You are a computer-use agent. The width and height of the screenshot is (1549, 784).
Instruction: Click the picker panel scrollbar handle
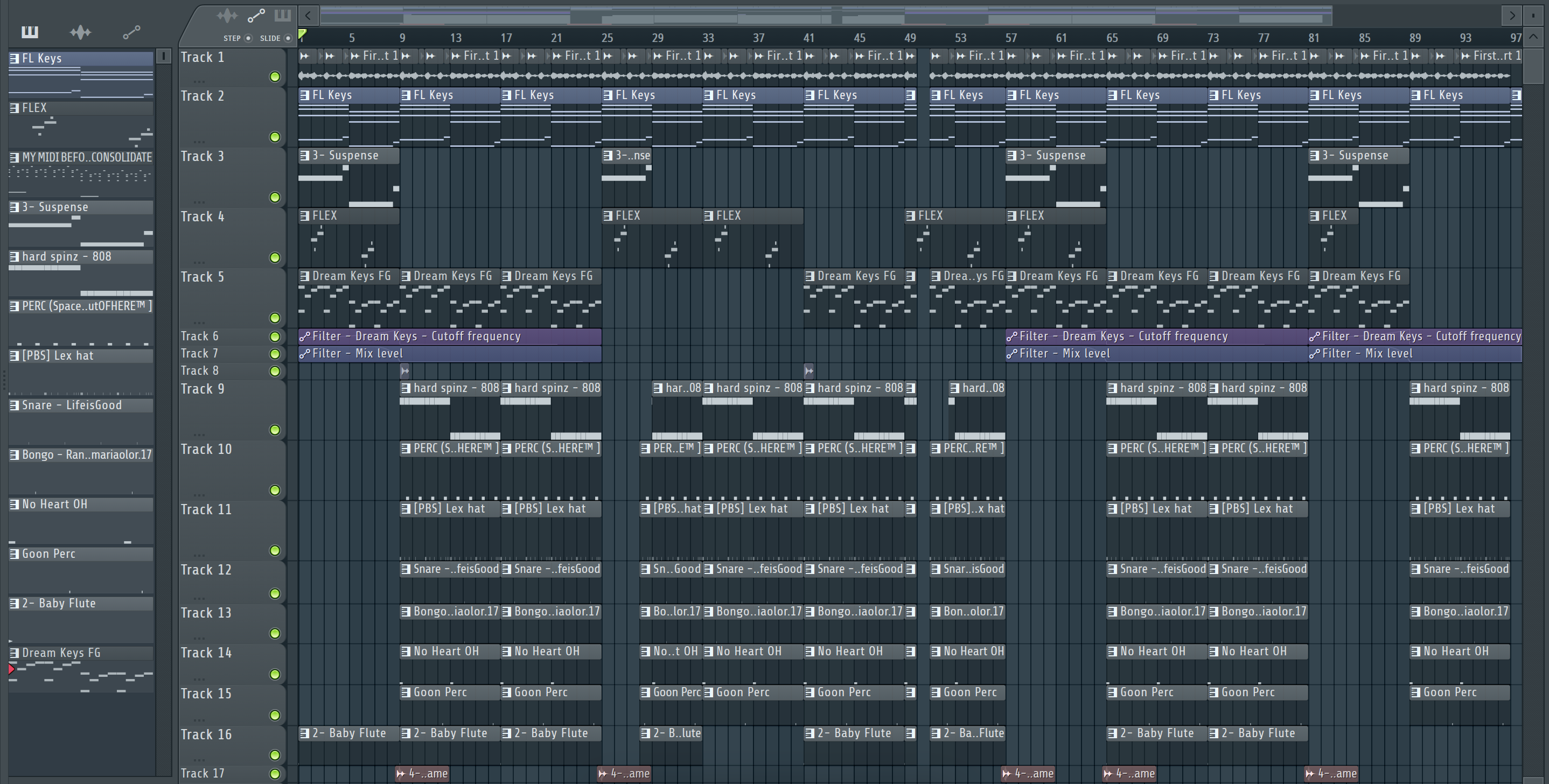[x=163, y=57]
